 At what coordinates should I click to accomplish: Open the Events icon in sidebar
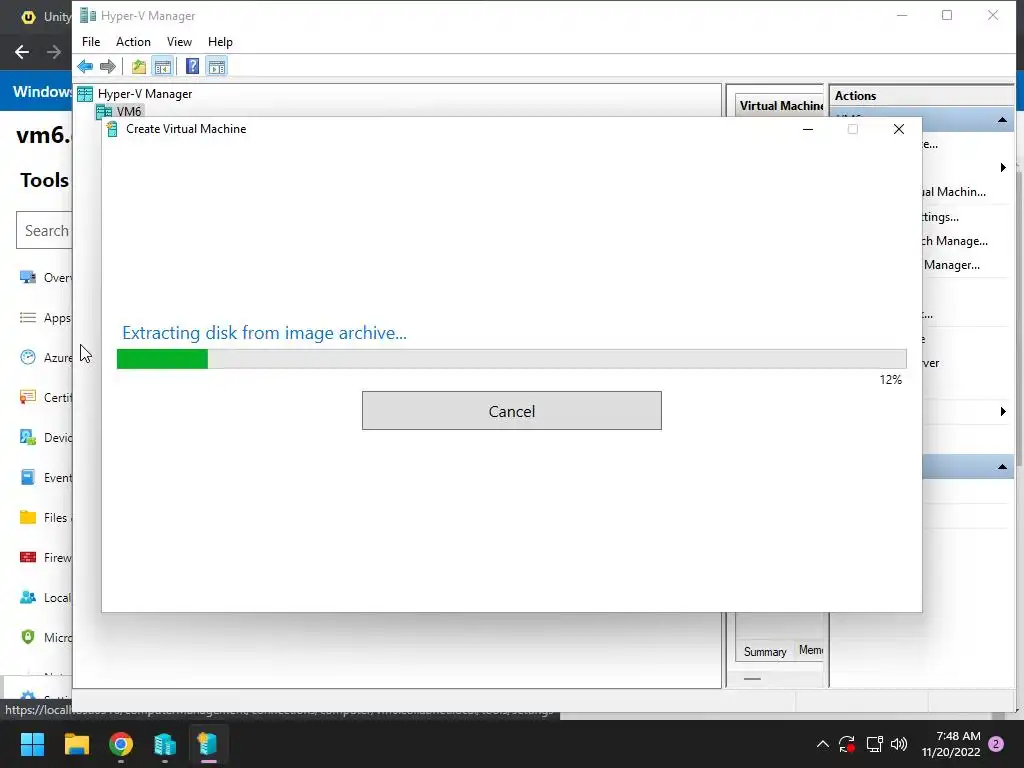point(27,477)
